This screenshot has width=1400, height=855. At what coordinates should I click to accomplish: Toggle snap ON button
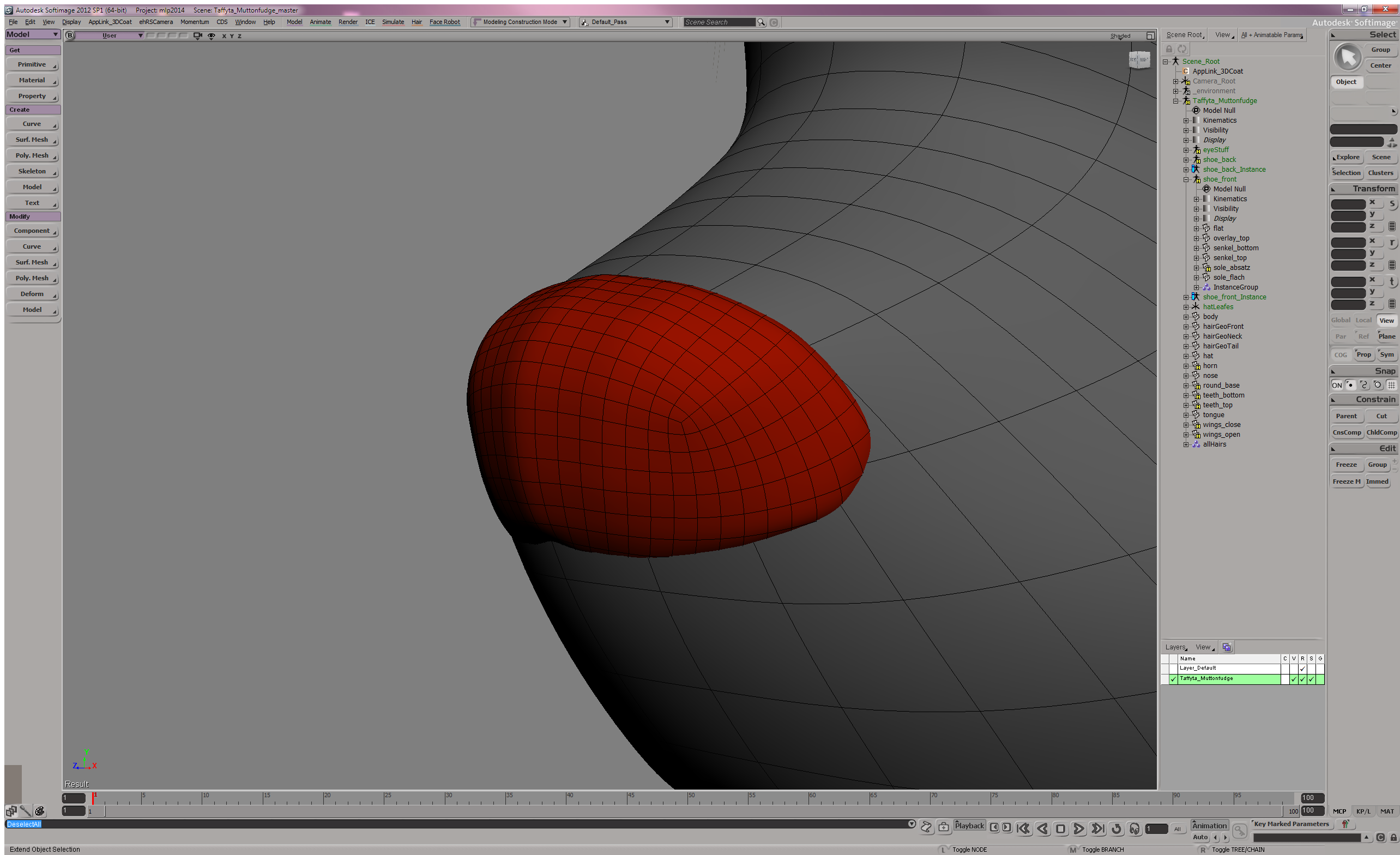pyautogui.click(x=1337, y=385)
